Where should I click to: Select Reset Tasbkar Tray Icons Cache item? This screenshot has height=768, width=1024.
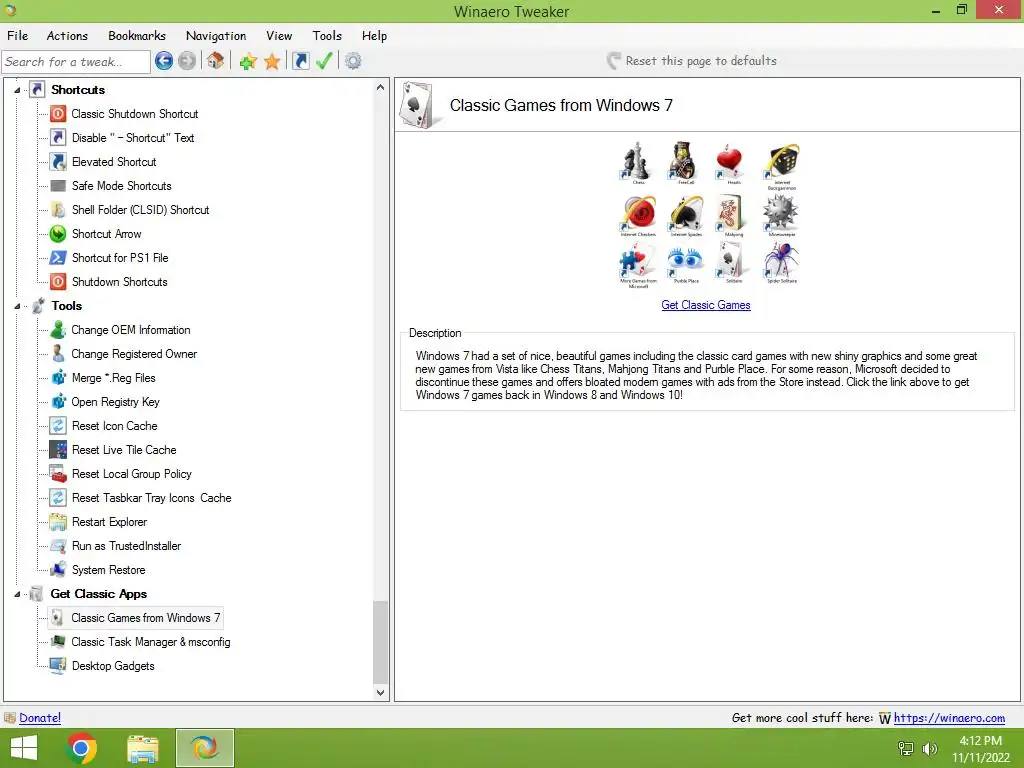pyautogui.click(x=152, y=498)
